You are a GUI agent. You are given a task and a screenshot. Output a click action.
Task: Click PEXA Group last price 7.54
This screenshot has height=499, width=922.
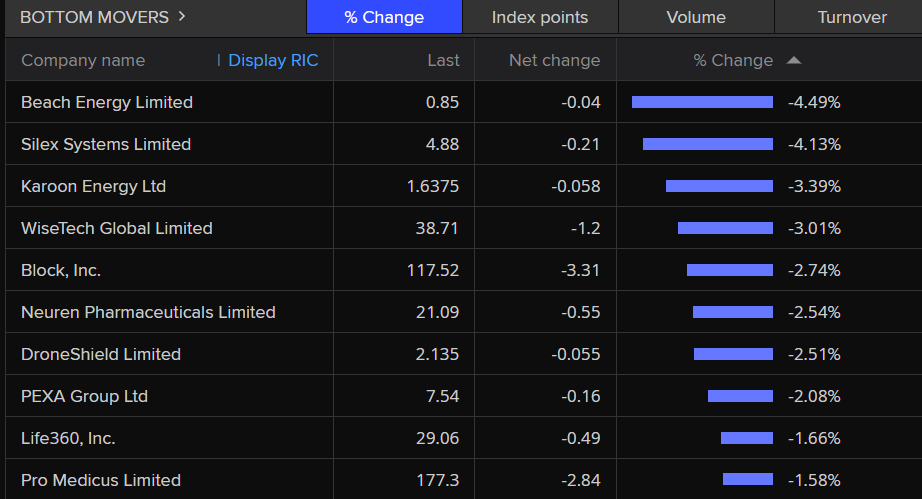tap(442, 396)
